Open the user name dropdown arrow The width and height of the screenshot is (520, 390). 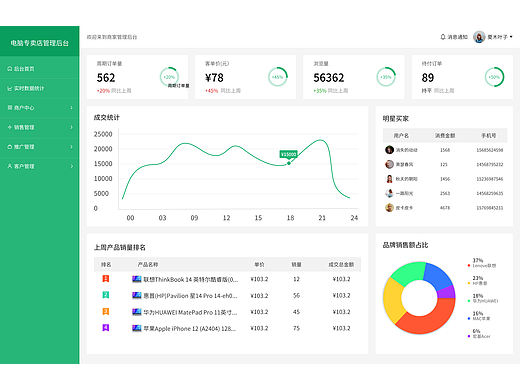tap(511, 37)
